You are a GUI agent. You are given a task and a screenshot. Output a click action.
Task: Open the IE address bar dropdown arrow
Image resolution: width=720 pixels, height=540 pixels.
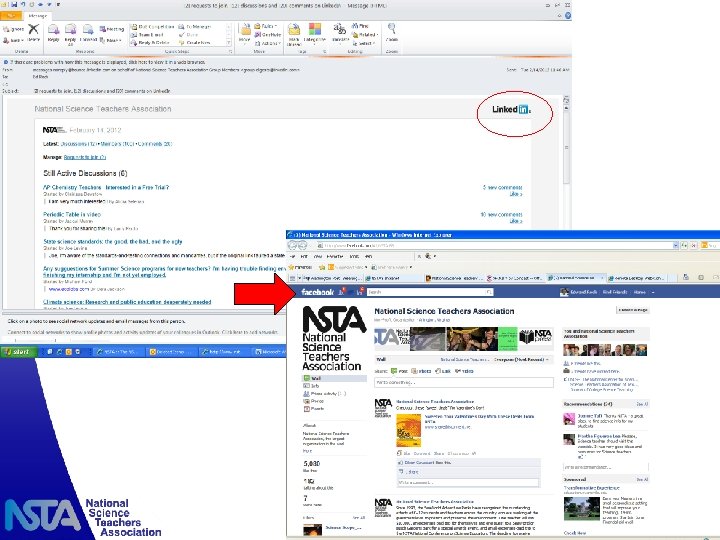(x=675, y=246)
